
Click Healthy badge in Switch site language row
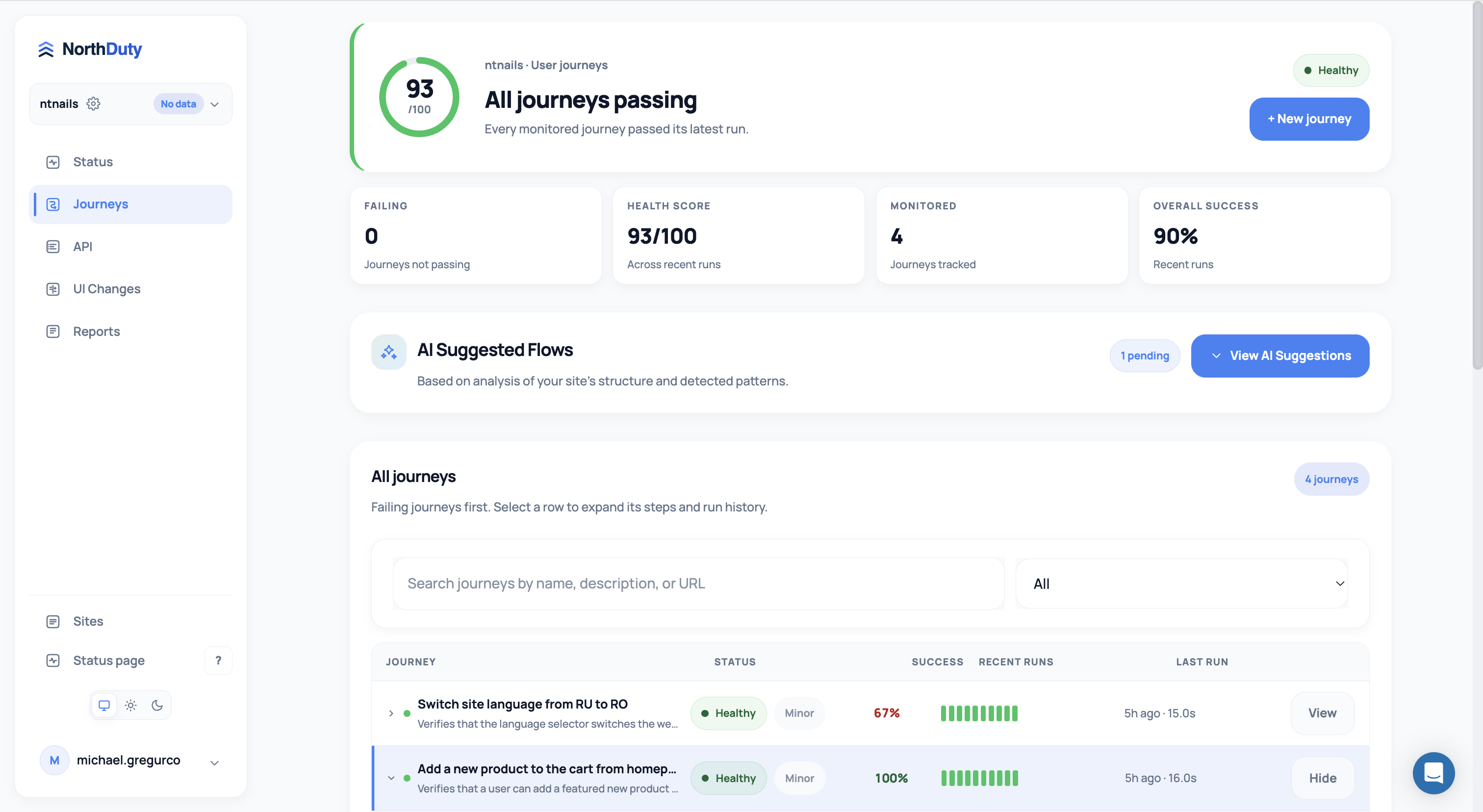(729, 713)
